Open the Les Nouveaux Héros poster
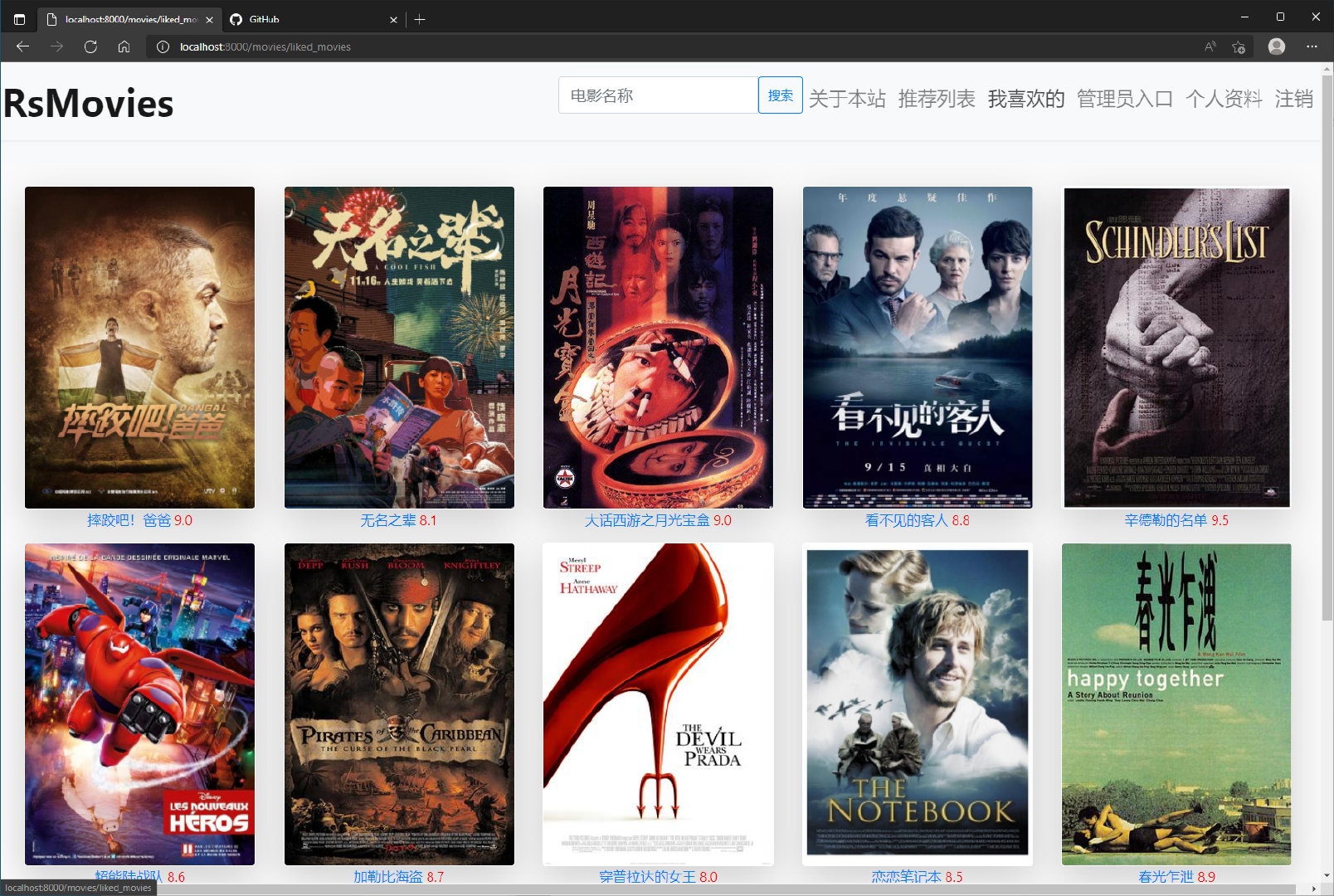This screenshot has width=1334, height=896. 139,704
